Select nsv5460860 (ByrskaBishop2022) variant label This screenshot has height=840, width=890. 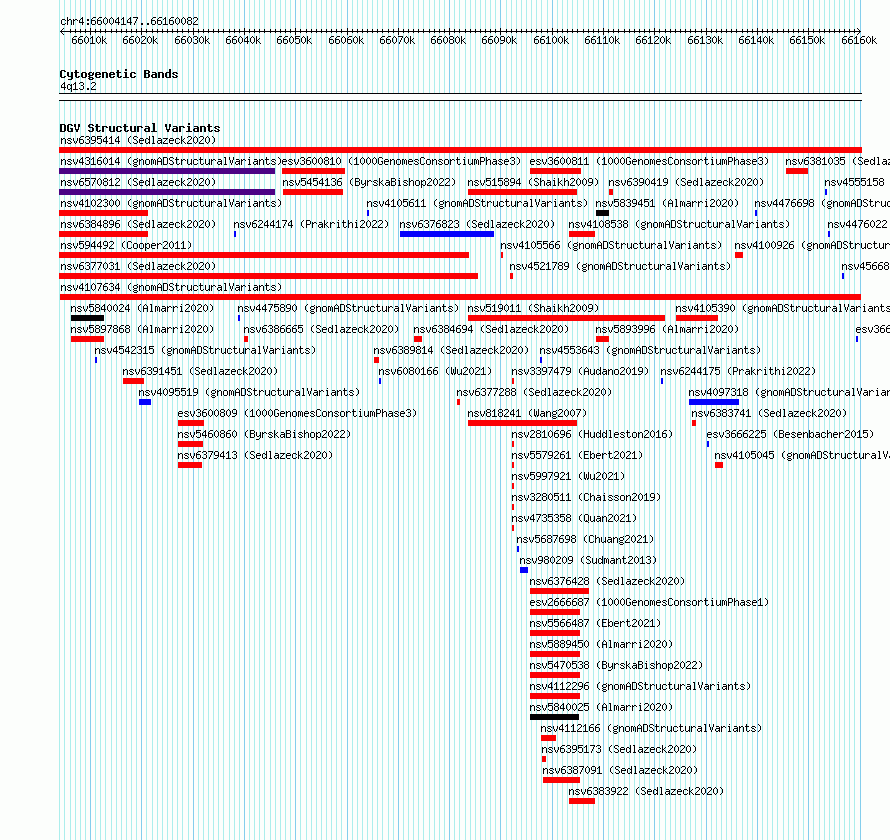(x=264, y=434)
